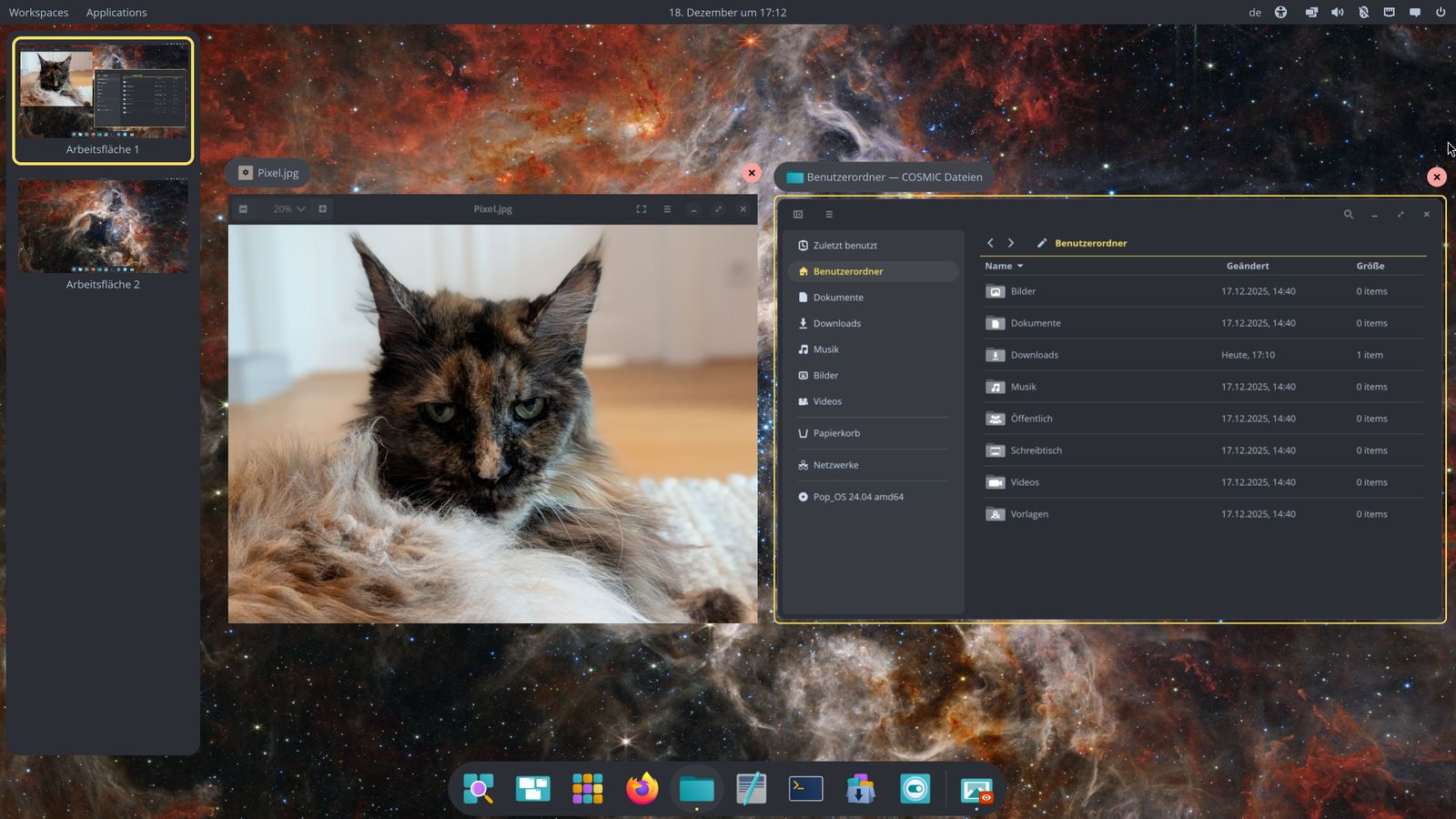Open the Applications menu in the top bar
Viewport: 1456px width, 819px height.
(116, 12)
